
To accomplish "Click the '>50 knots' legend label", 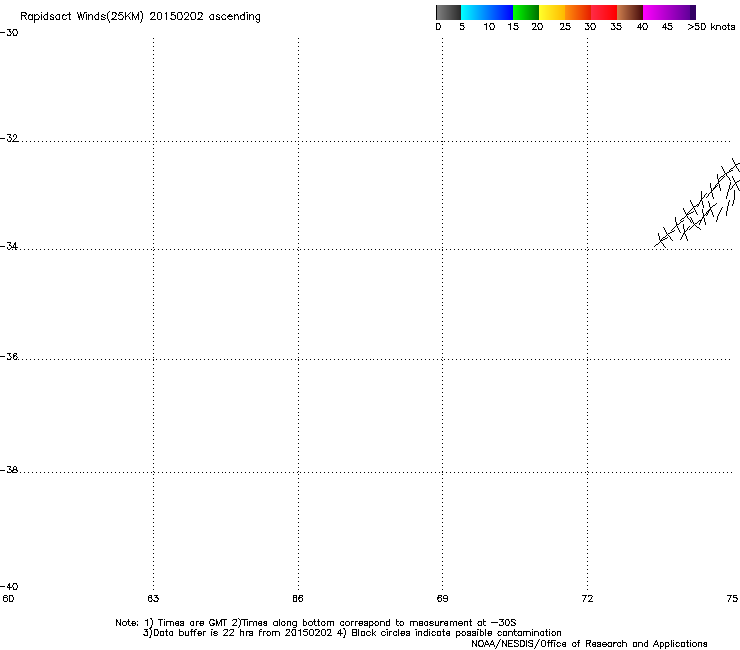I will point(711,27).
